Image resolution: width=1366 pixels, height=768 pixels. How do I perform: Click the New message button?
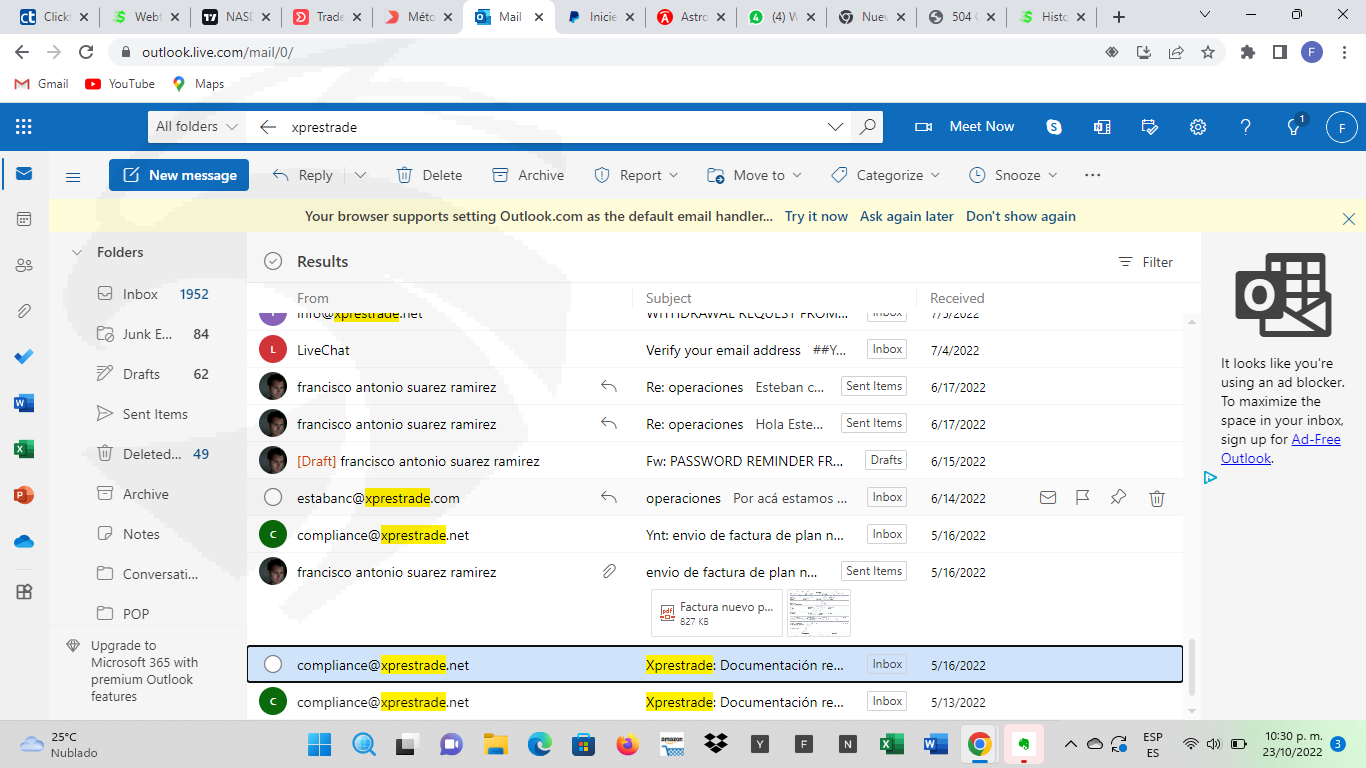(x=179, y=175)
